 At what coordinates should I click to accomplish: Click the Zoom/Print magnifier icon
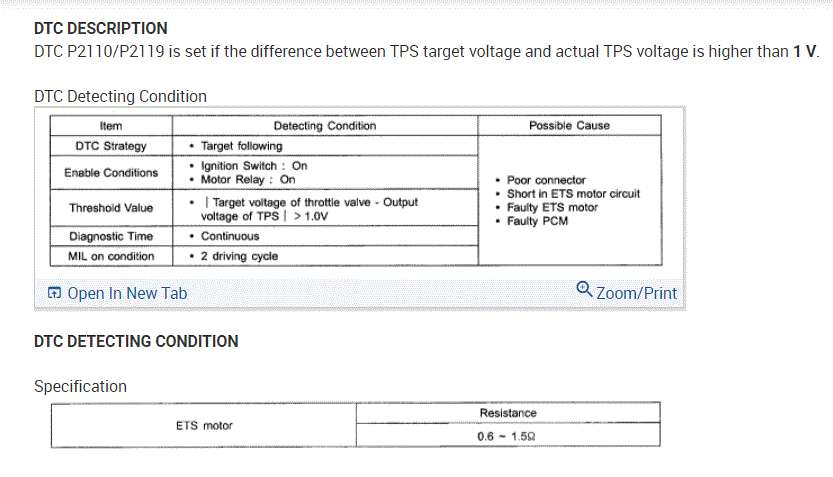pos(585,291)
